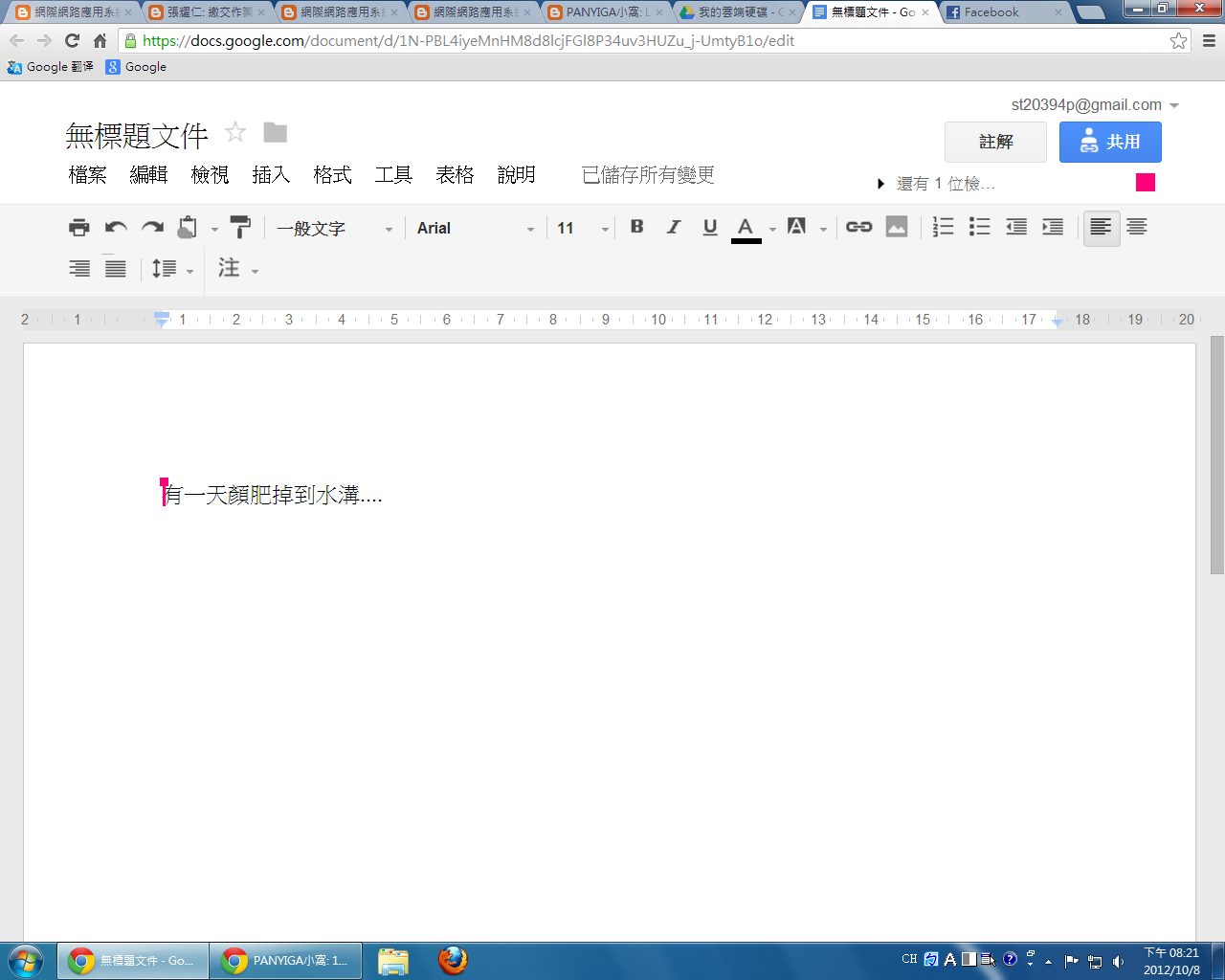The height and width of the screenshot is (980, 1225).
Task: Toggle underline formatting
Action: point(709,228)
